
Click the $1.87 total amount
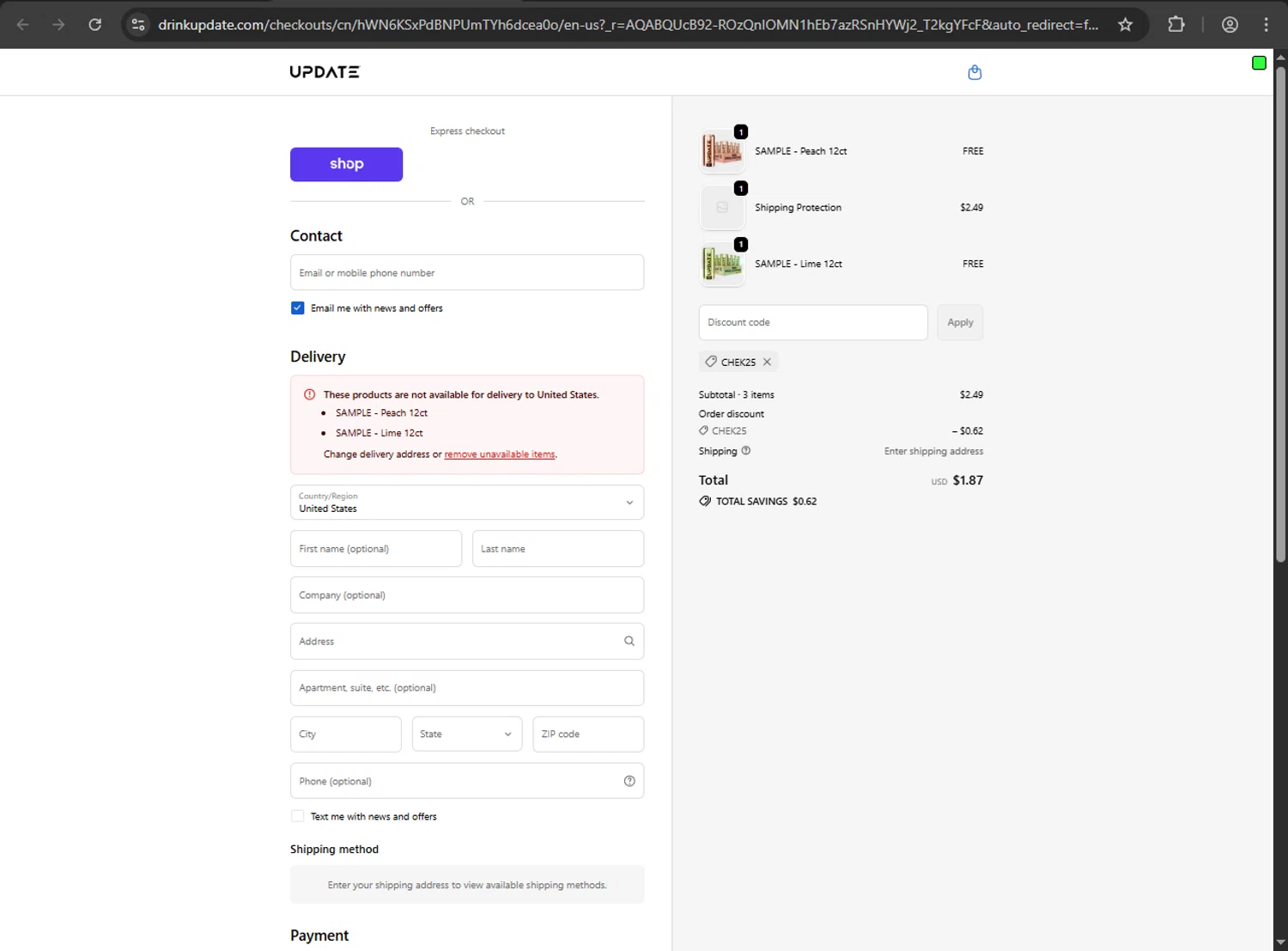[x=968, y=480]
